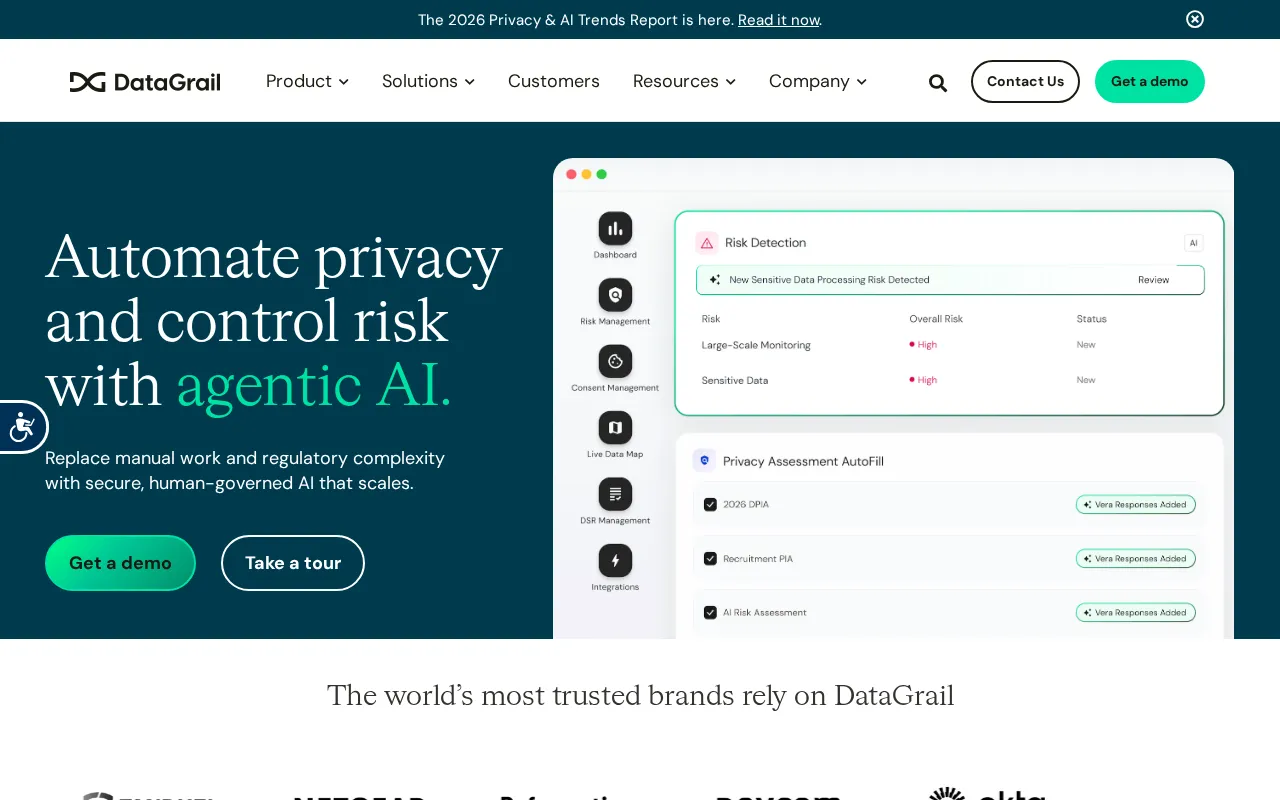Expand the Company menu
This screenshot has width=1280, height=800.
[x=817, y=81]
